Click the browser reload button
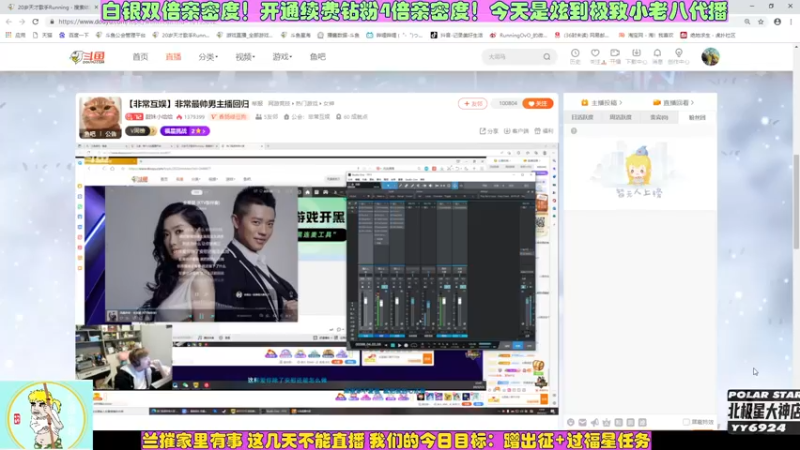This screenshot has height=450, width=800. (x=35, y=22)
